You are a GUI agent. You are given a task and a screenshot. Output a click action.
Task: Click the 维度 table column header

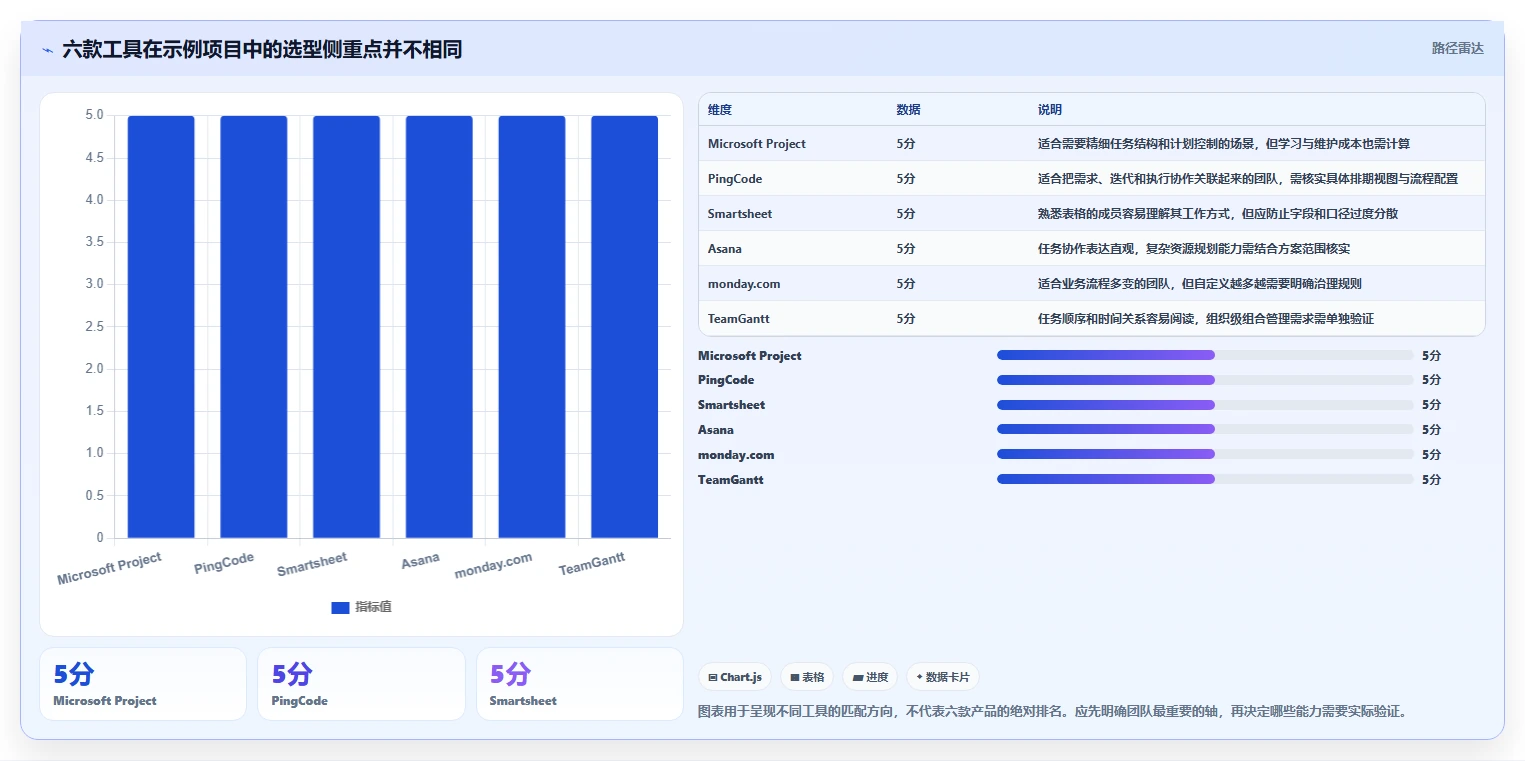[720, 110]
